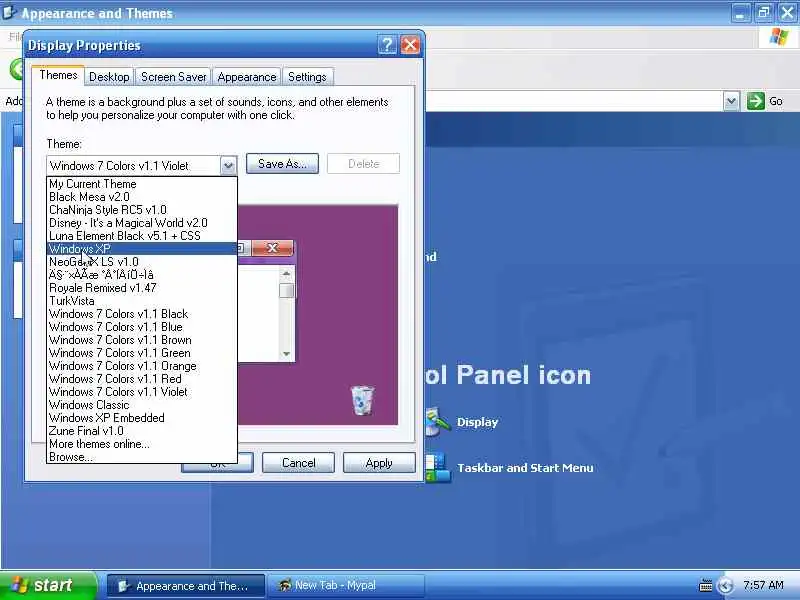Click the help question mark button

387,45
